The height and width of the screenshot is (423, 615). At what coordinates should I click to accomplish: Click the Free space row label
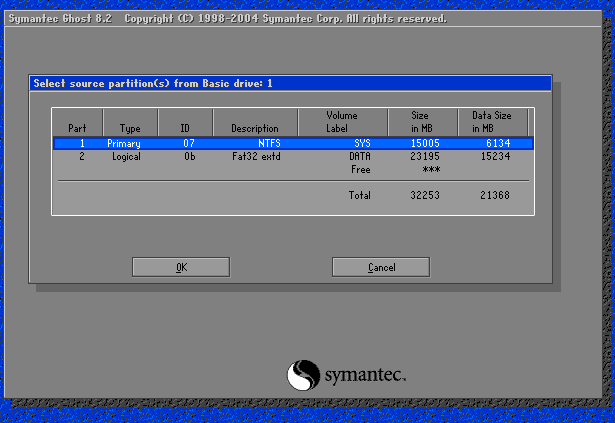[x=361, y=170]
